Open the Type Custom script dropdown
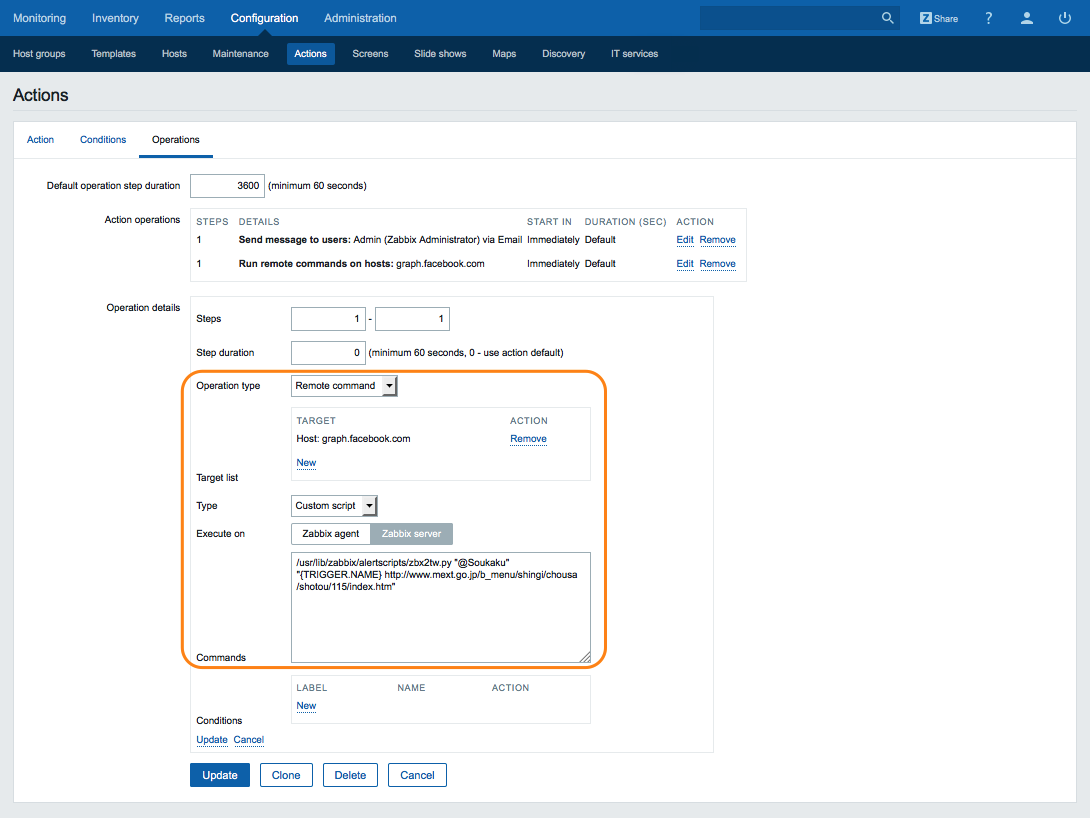The height and width of the screenshot is (818, 1090). (x=334, y=505)
